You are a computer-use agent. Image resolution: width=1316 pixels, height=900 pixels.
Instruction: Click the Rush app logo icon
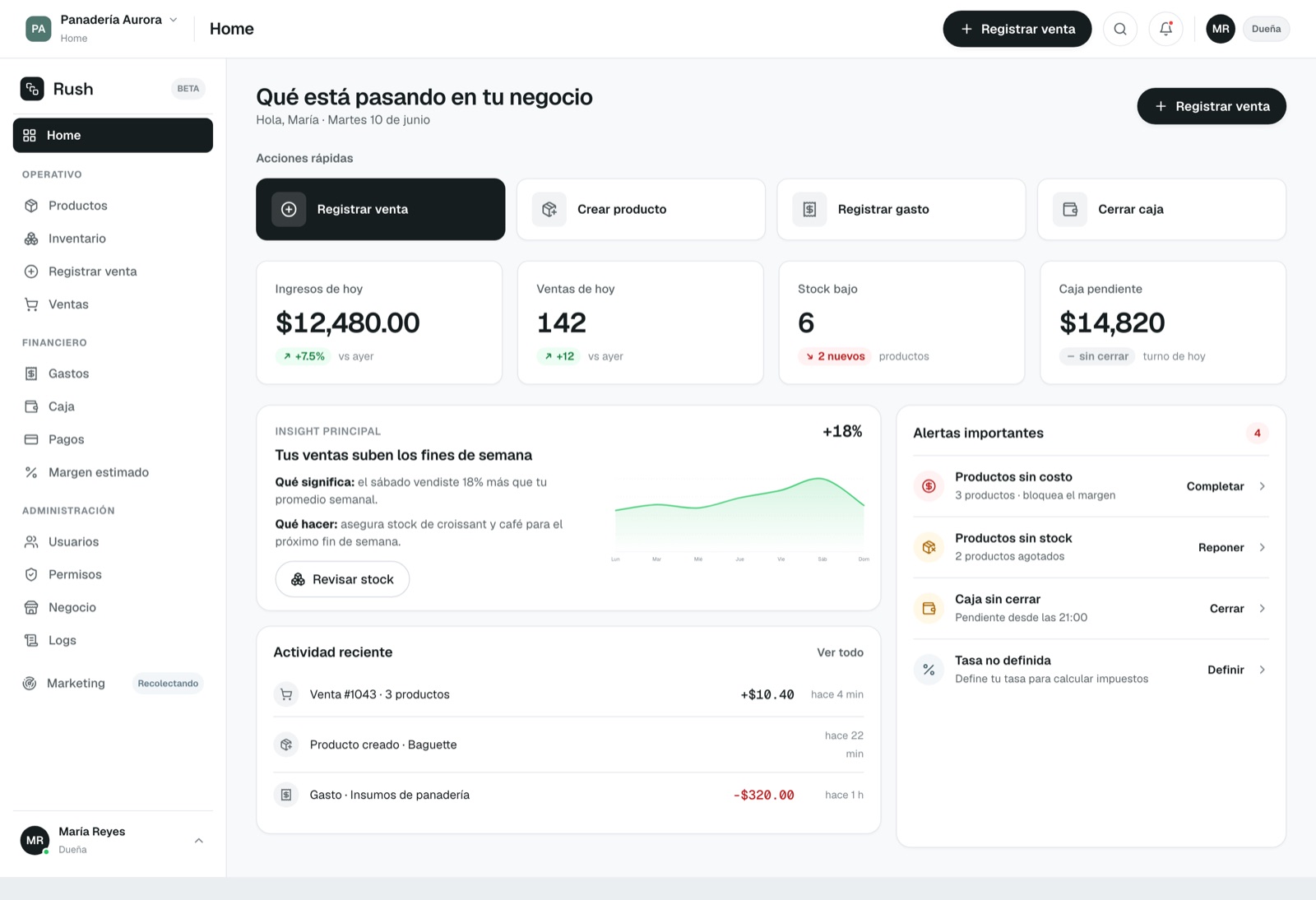[32, 89]
